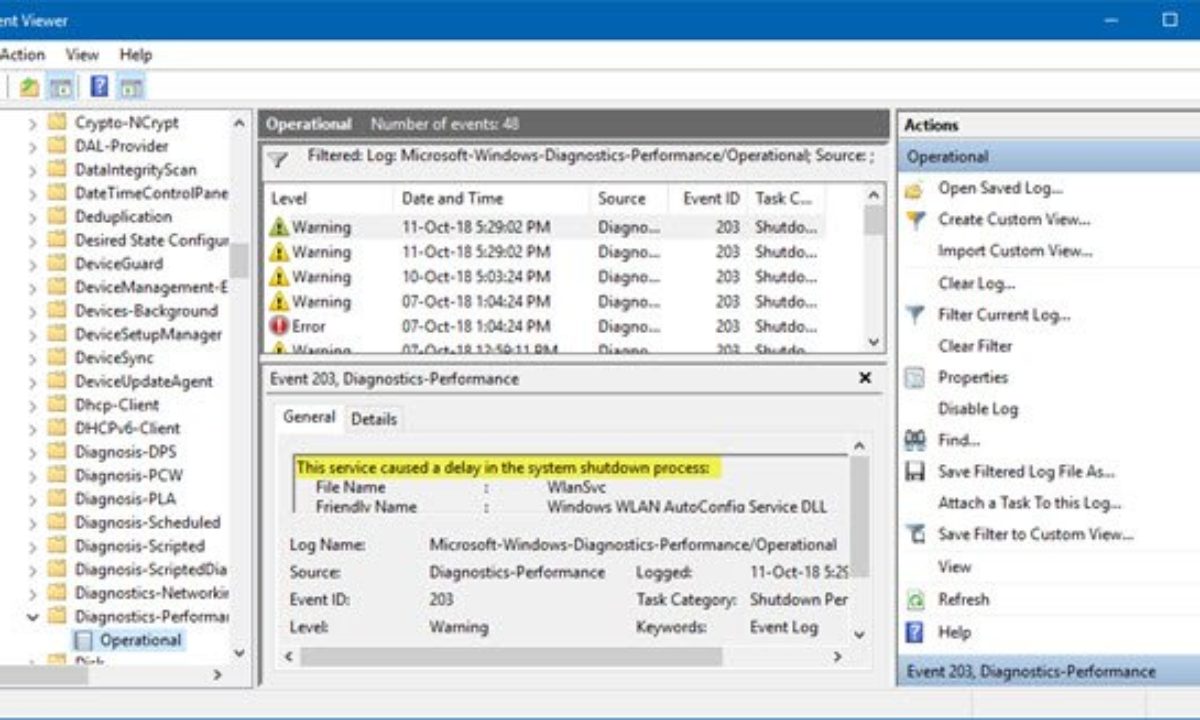Click the filter funnel icon above the event list
This screenshot has width=1200, height=720.
click(x=278, y=160)
